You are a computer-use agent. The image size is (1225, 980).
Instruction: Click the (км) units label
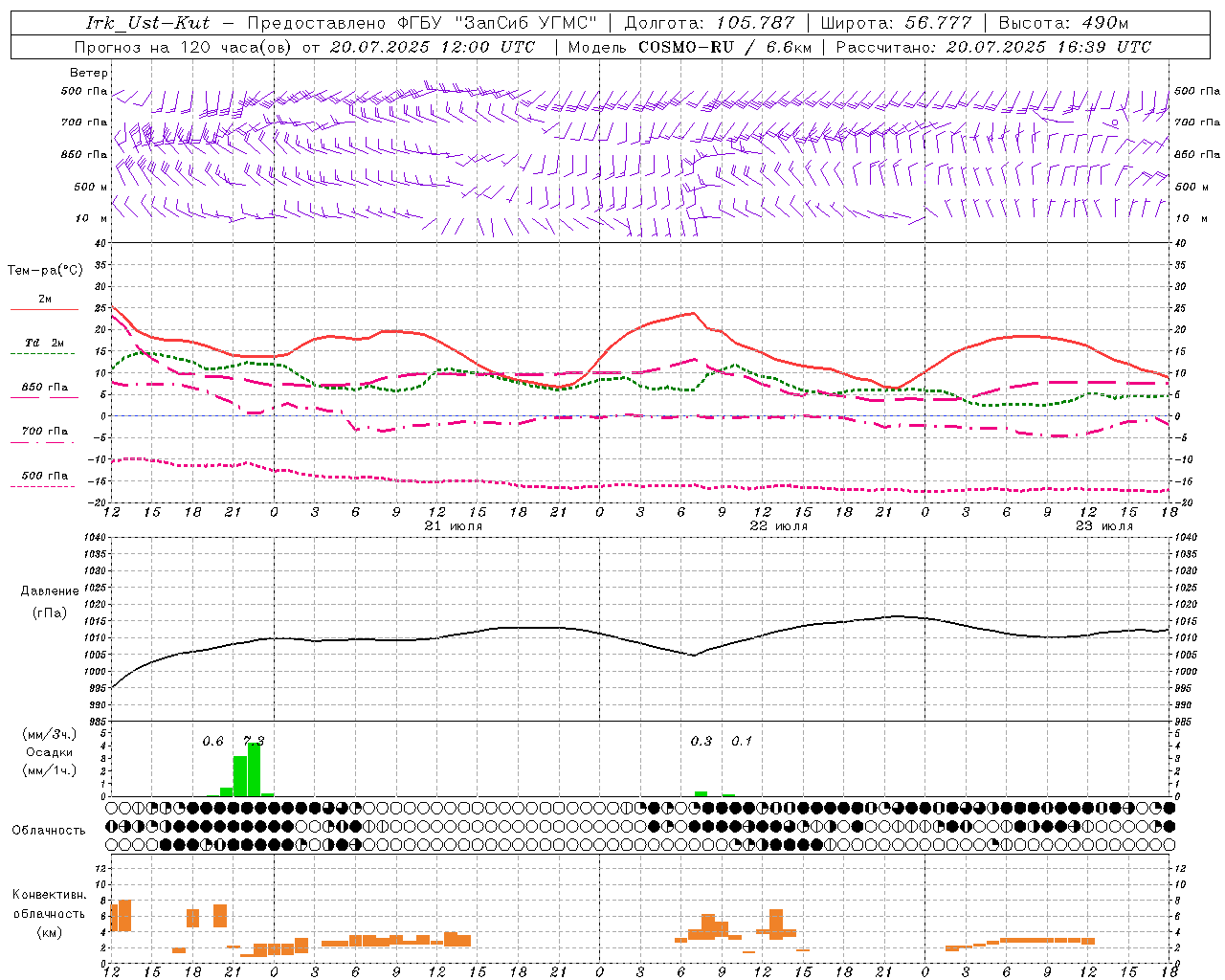[x=49, y=932]
